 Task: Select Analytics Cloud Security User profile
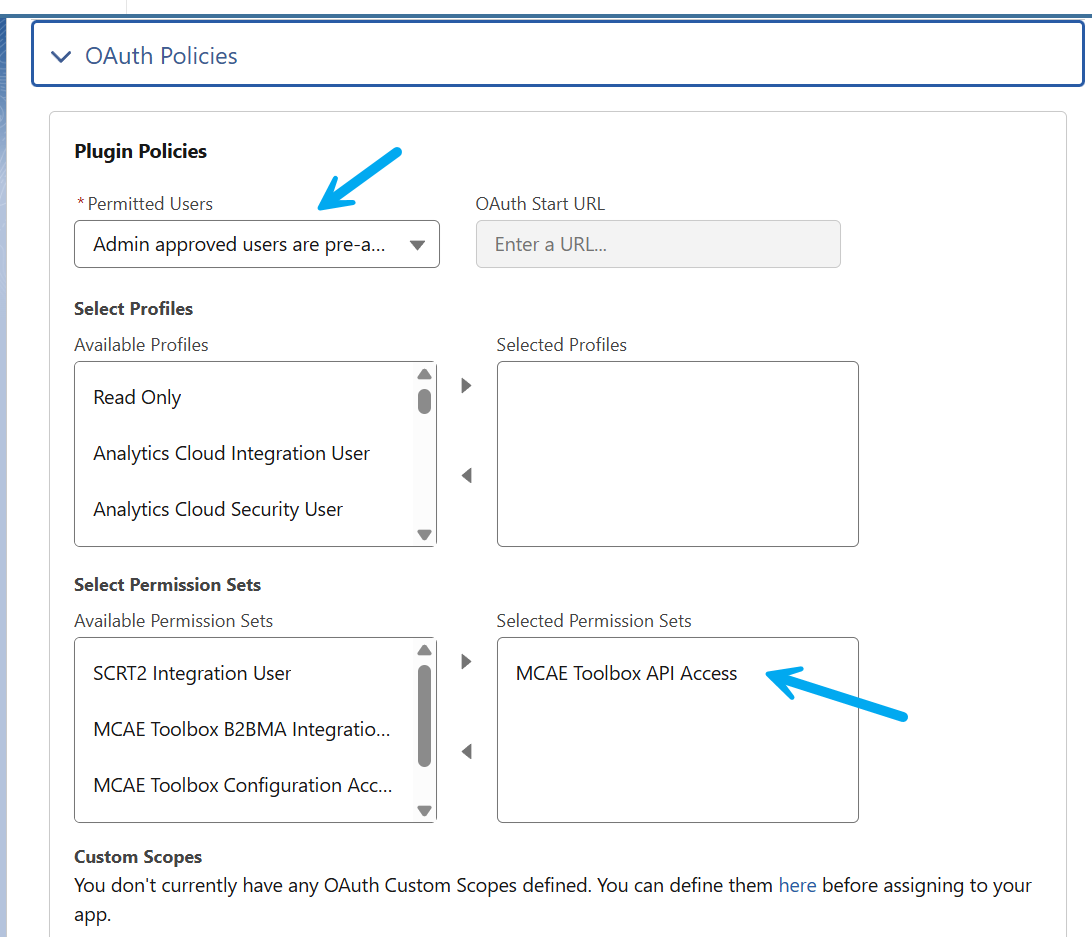pyautogui.click(x=218, y=509)
